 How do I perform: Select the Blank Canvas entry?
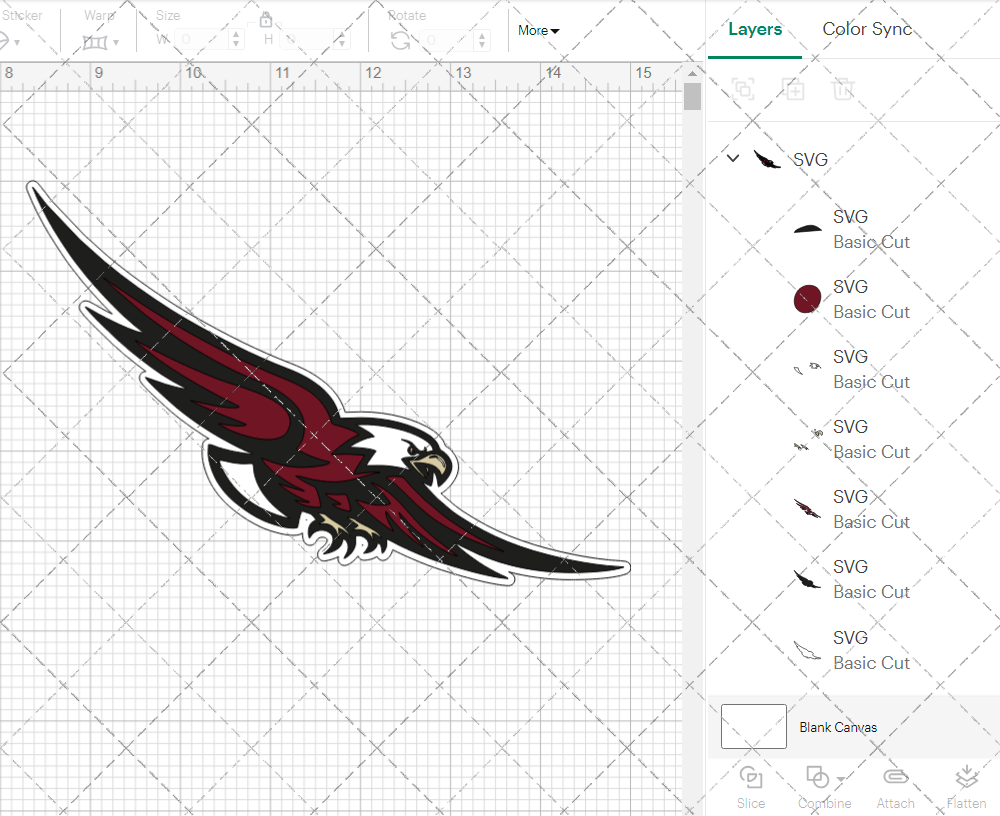[x=839, y=727]
